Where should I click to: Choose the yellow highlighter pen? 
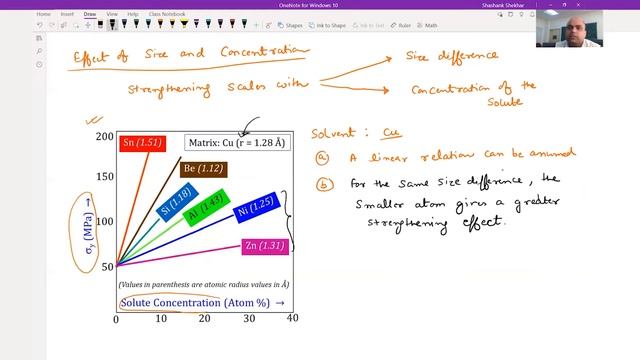pos(184,24)
